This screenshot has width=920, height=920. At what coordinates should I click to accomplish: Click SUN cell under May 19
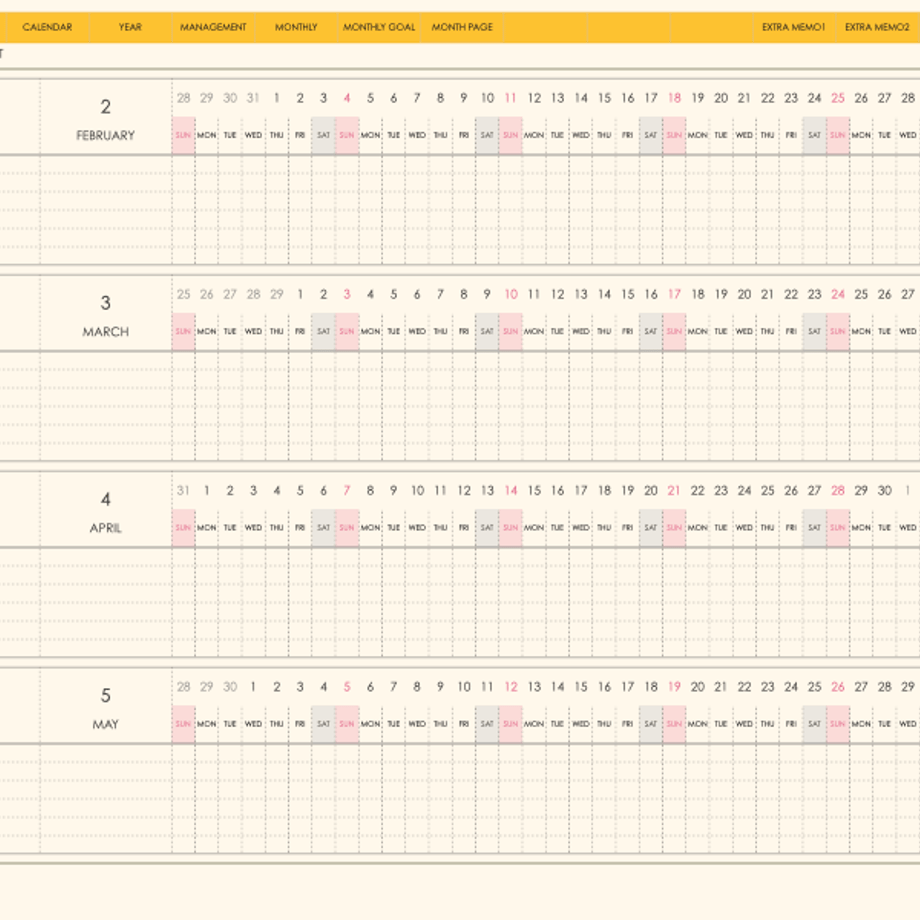[x=674, y=725]
